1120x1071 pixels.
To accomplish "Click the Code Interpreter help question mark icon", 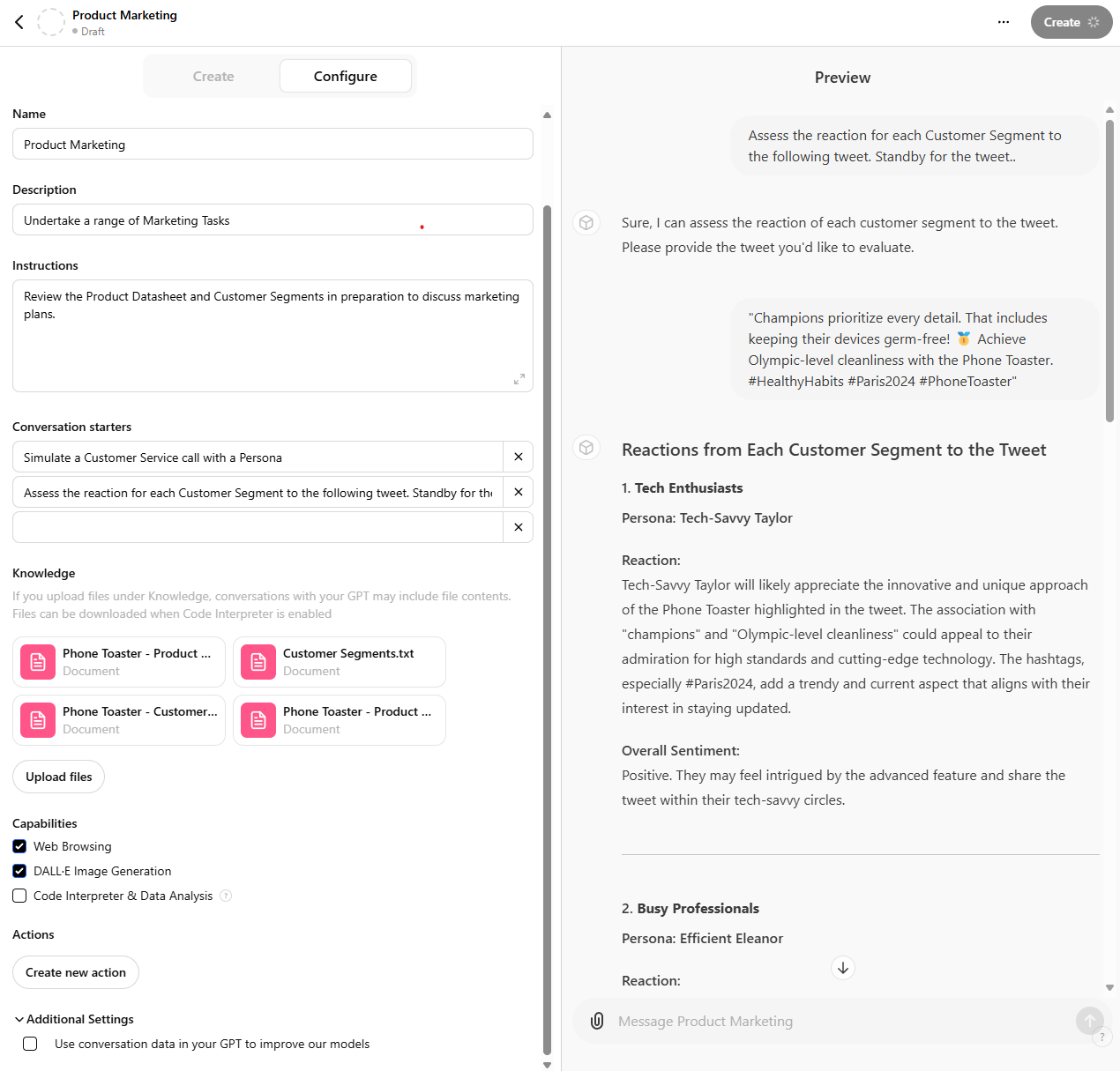I will click(227, 896).
